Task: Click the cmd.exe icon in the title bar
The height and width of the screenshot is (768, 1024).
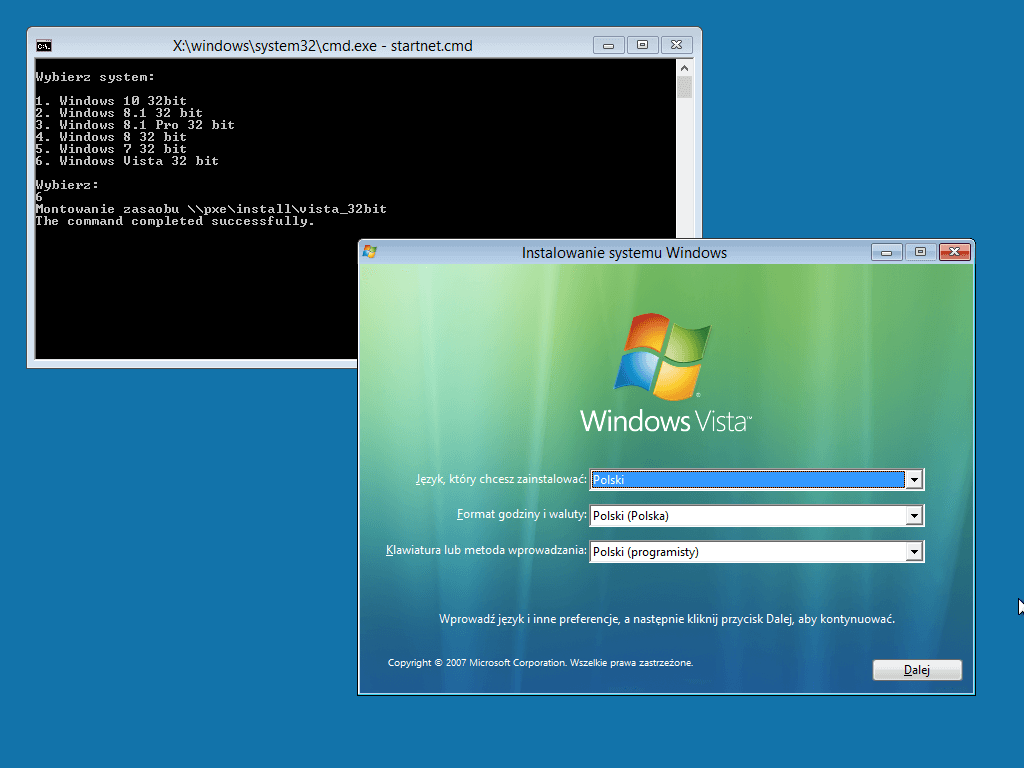Action: pos(44,46)
